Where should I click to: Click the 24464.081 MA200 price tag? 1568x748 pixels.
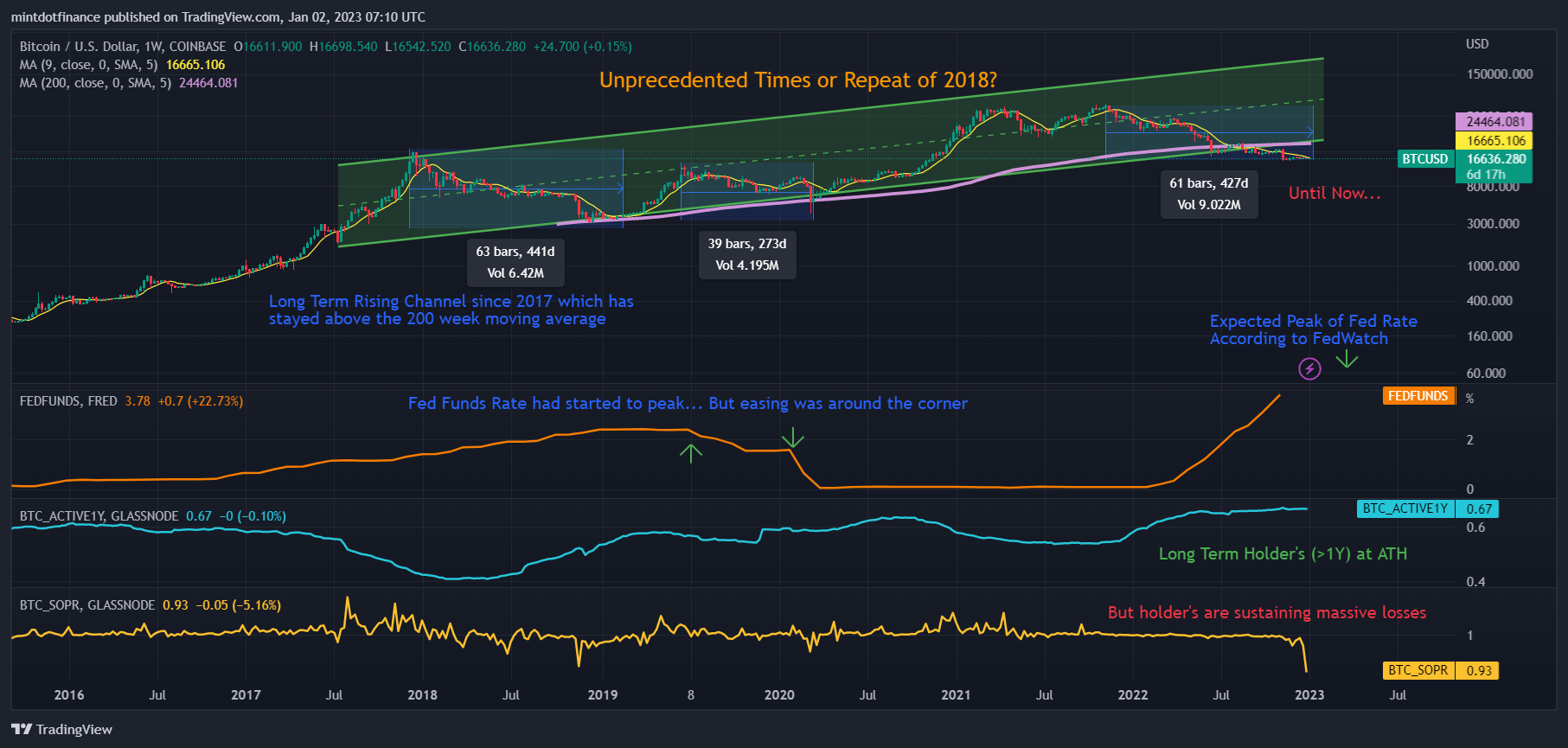[1494, 122]
